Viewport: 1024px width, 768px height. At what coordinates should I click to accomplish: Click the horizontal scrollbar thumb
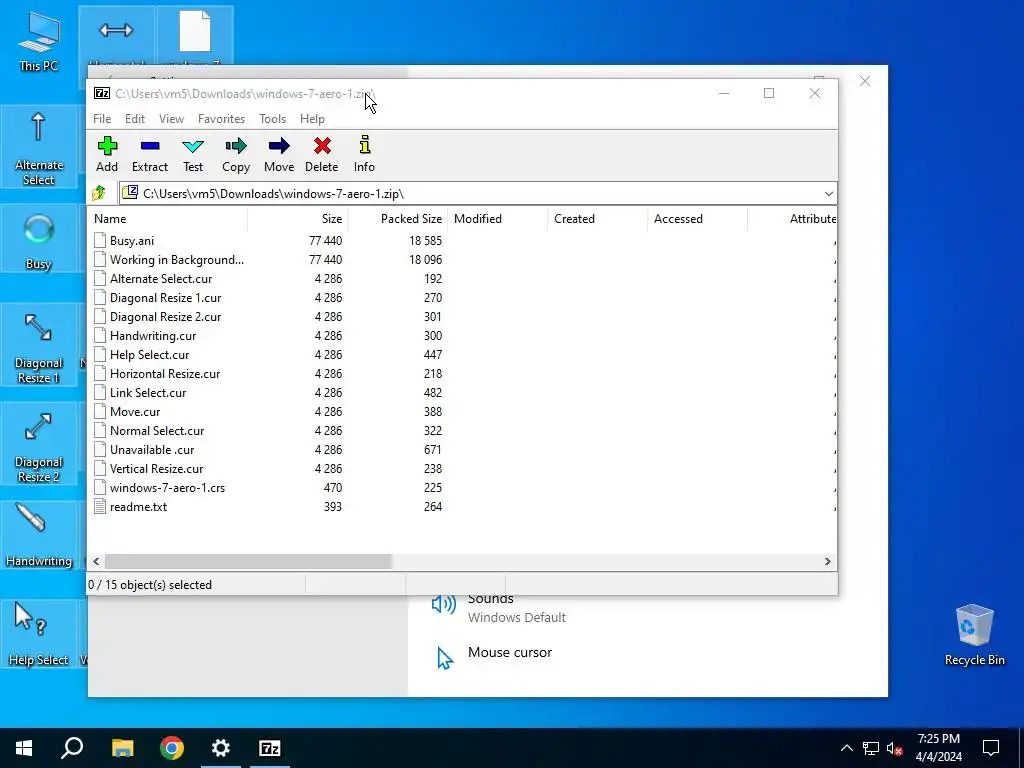click(248, 562)
